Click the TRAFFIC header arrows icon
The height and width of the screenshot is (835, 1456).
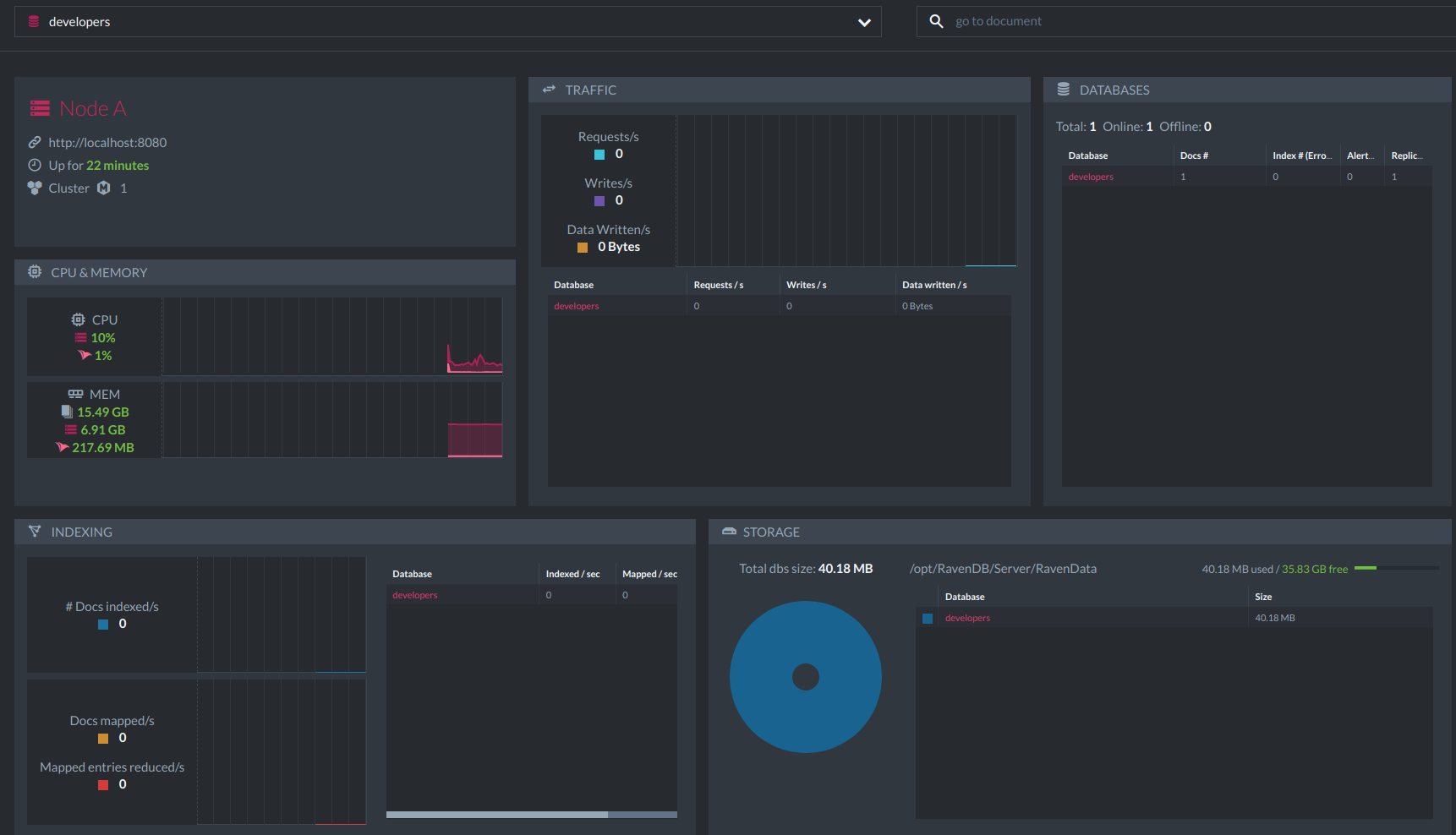[x=549, y=90]
